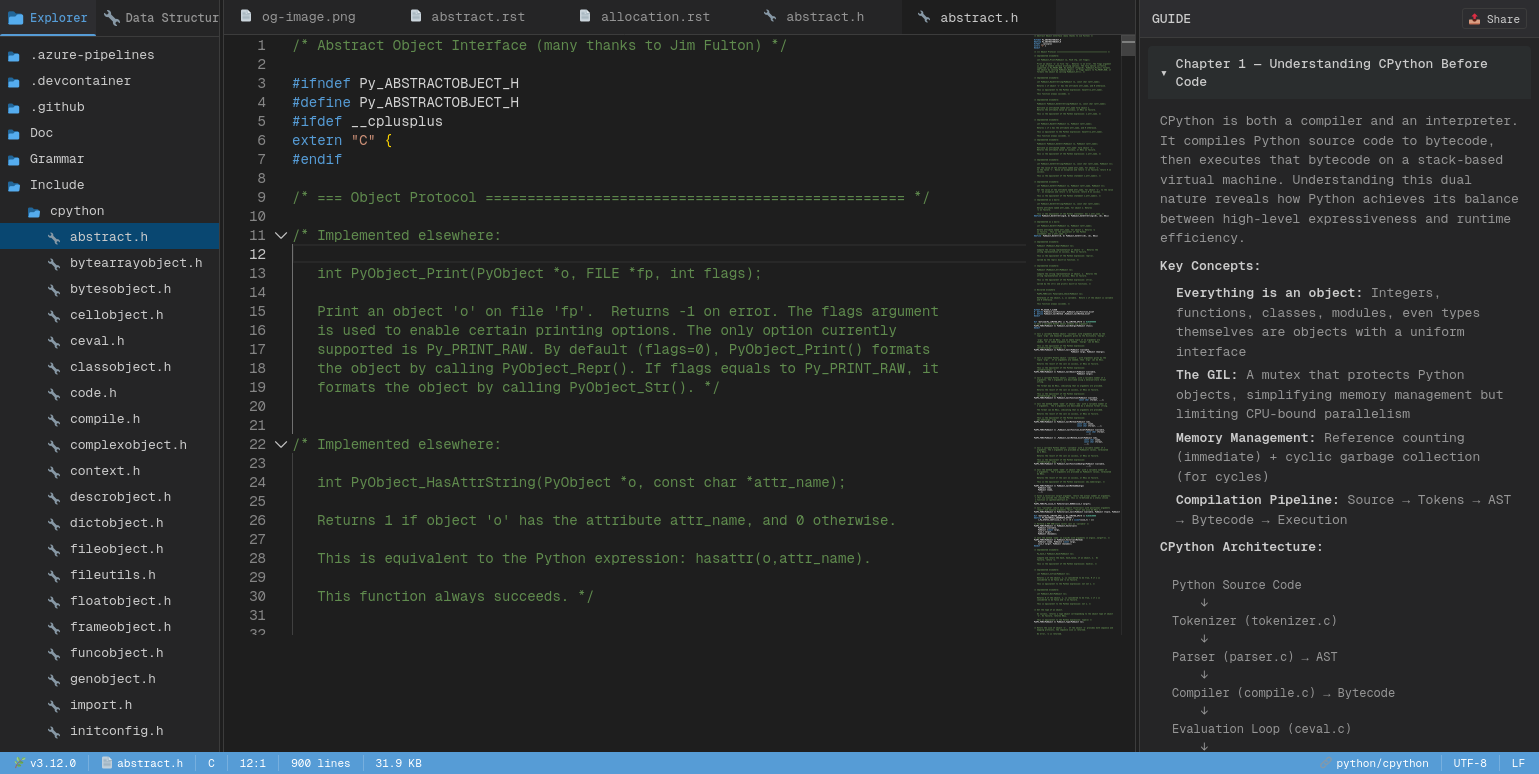Click the v3.12.0 version icon in status bar
This screenshot has height=774, width=1539.
[x=20, y=763]
